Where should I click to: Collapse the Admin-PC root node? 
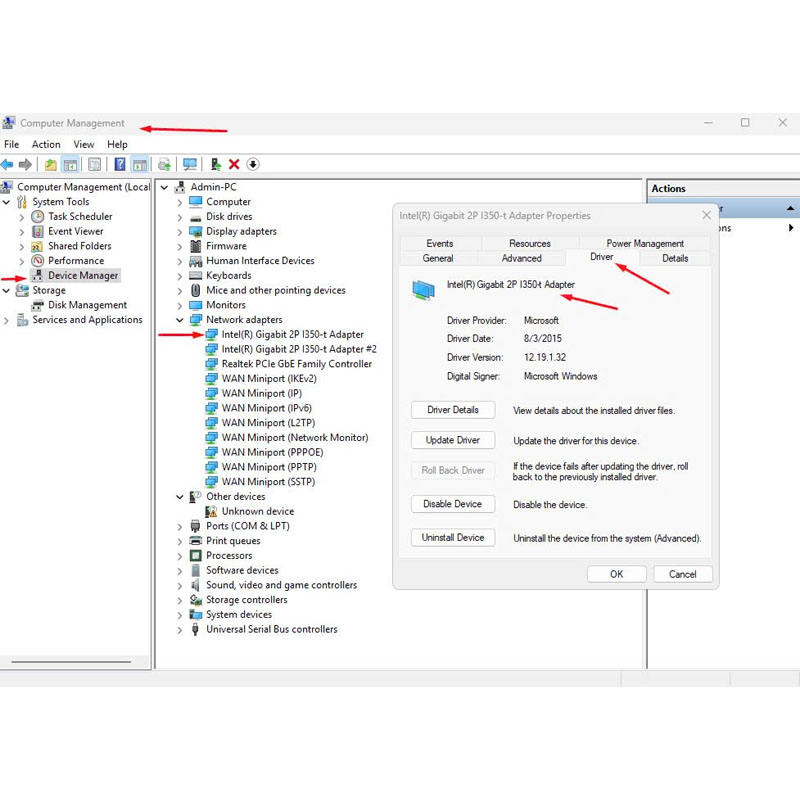(x=164, y=187)
